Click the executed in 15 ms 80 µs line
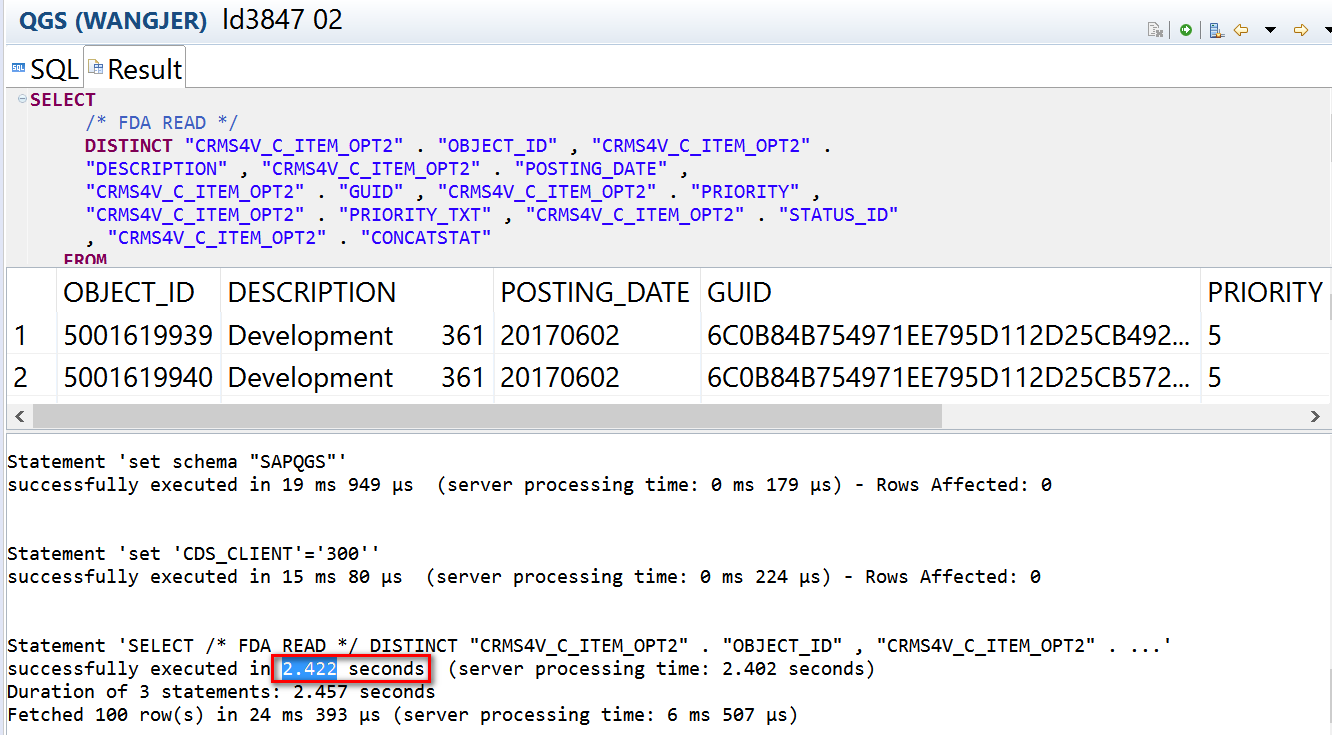Viewport: 1332px width, 735px height. pyautogui.click(x=524, y=577)
